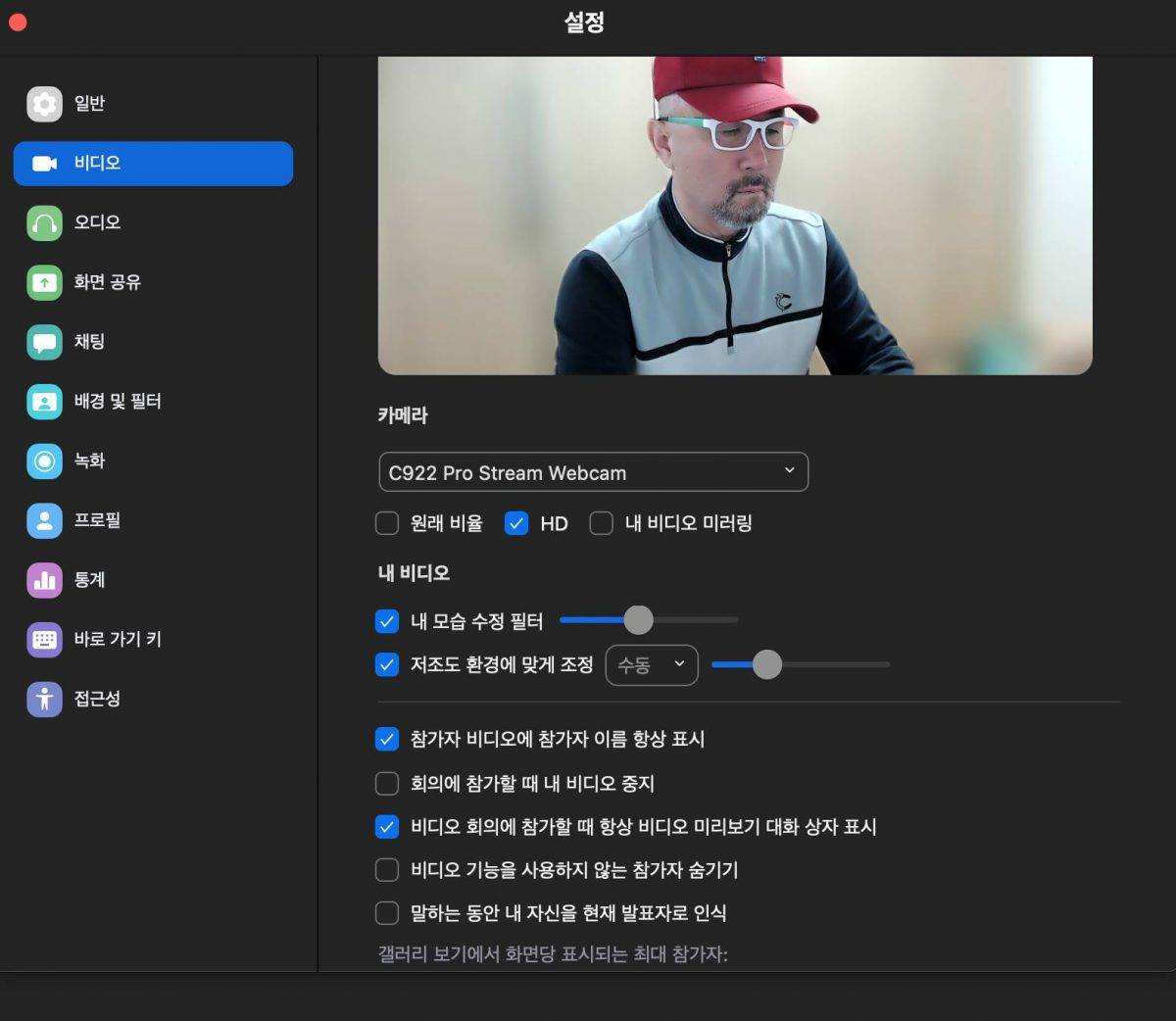1176x1021 pixels.
Task: Enable 말하는 동안 내 자신을 현재 발표자로 인식
Action: pyautogui.click(x=387, y=913)
